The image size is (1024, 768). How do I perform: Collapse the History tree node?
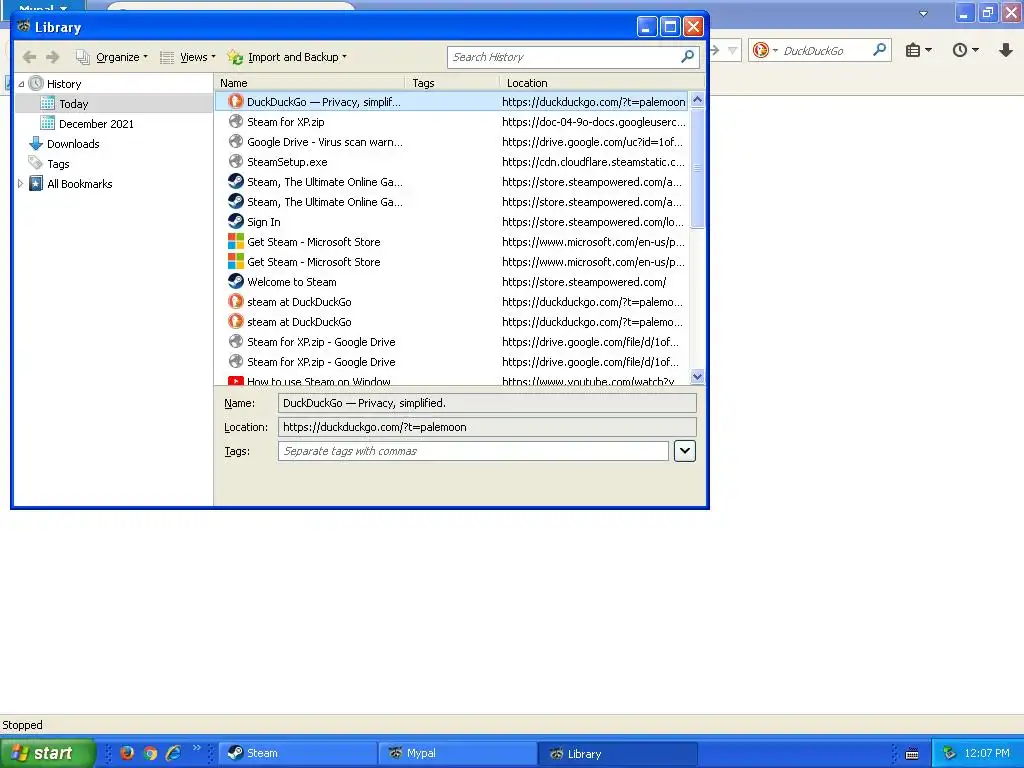[x=21, y=84]
